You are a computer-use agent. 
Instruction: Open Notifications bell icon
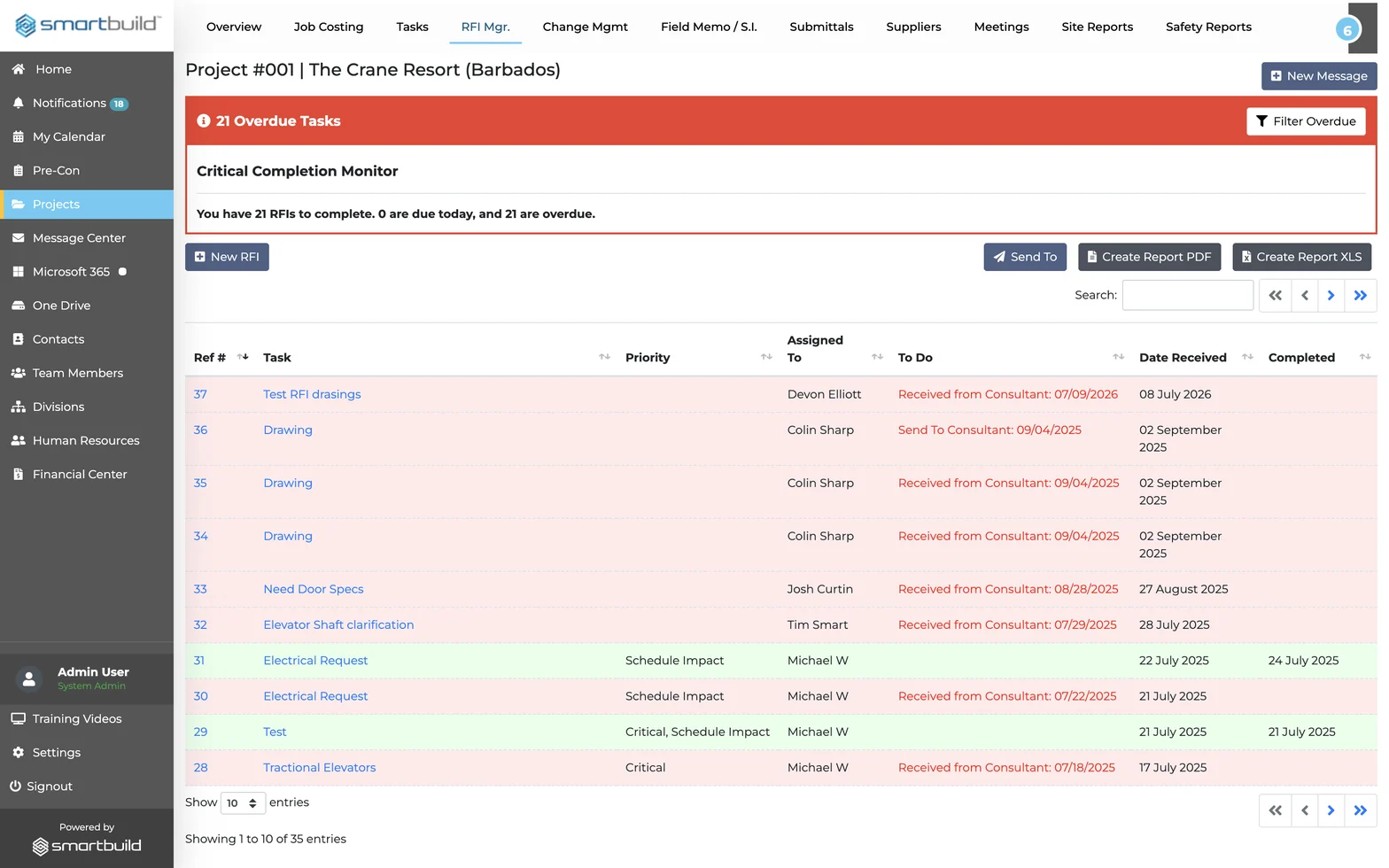point(18,103)
